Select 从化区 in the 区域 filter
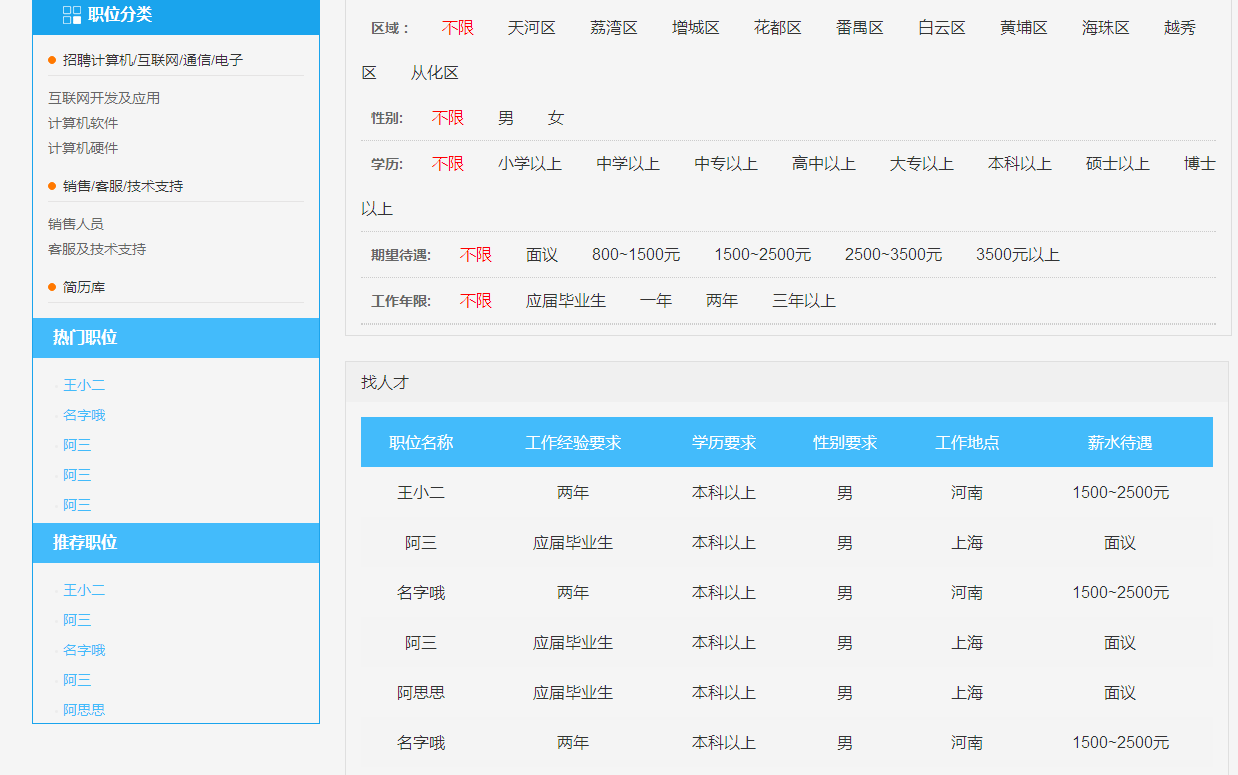Image resolution: width=1238 pixels, height=775 pixels. (x=434, y=73)
